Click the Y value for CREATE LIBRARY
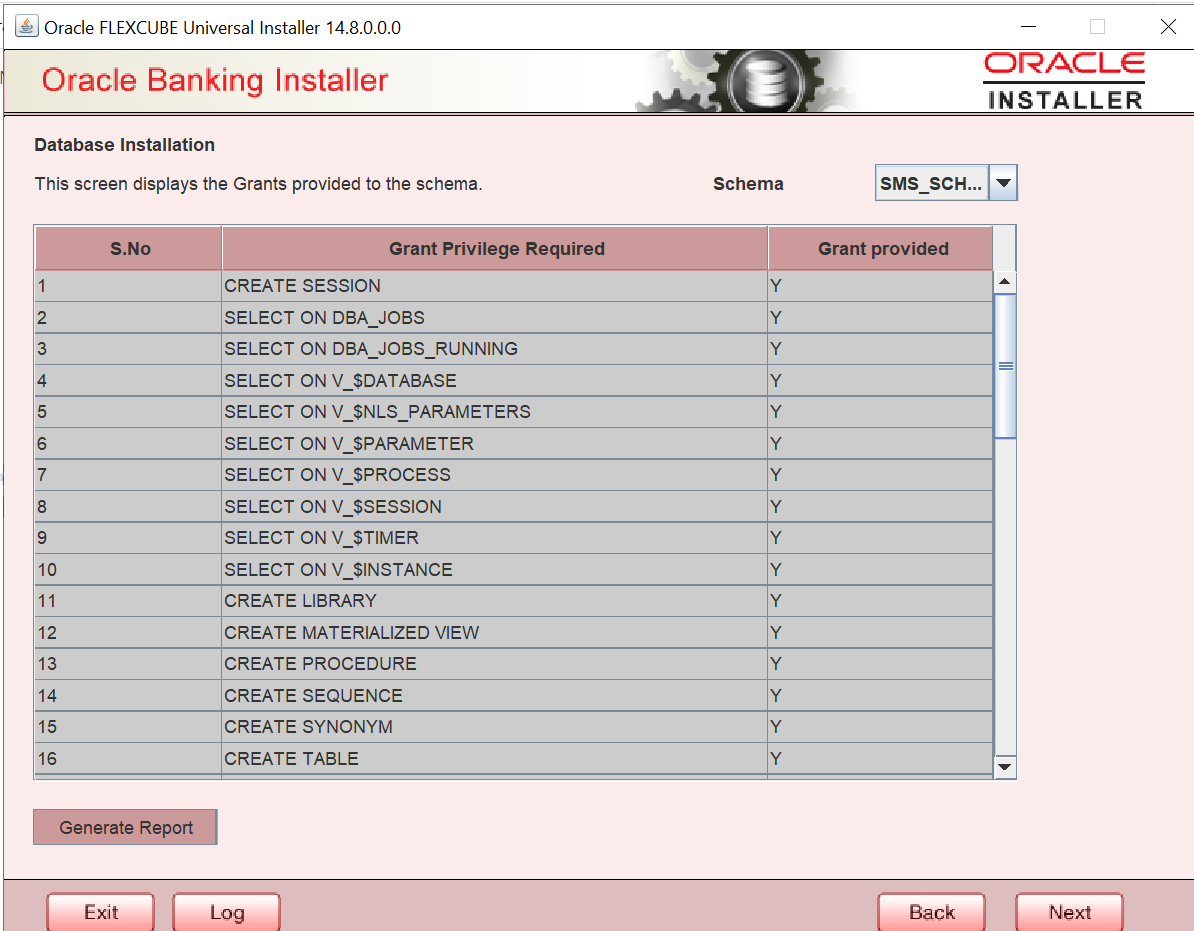1194x931 pixels. click(880, 601)
